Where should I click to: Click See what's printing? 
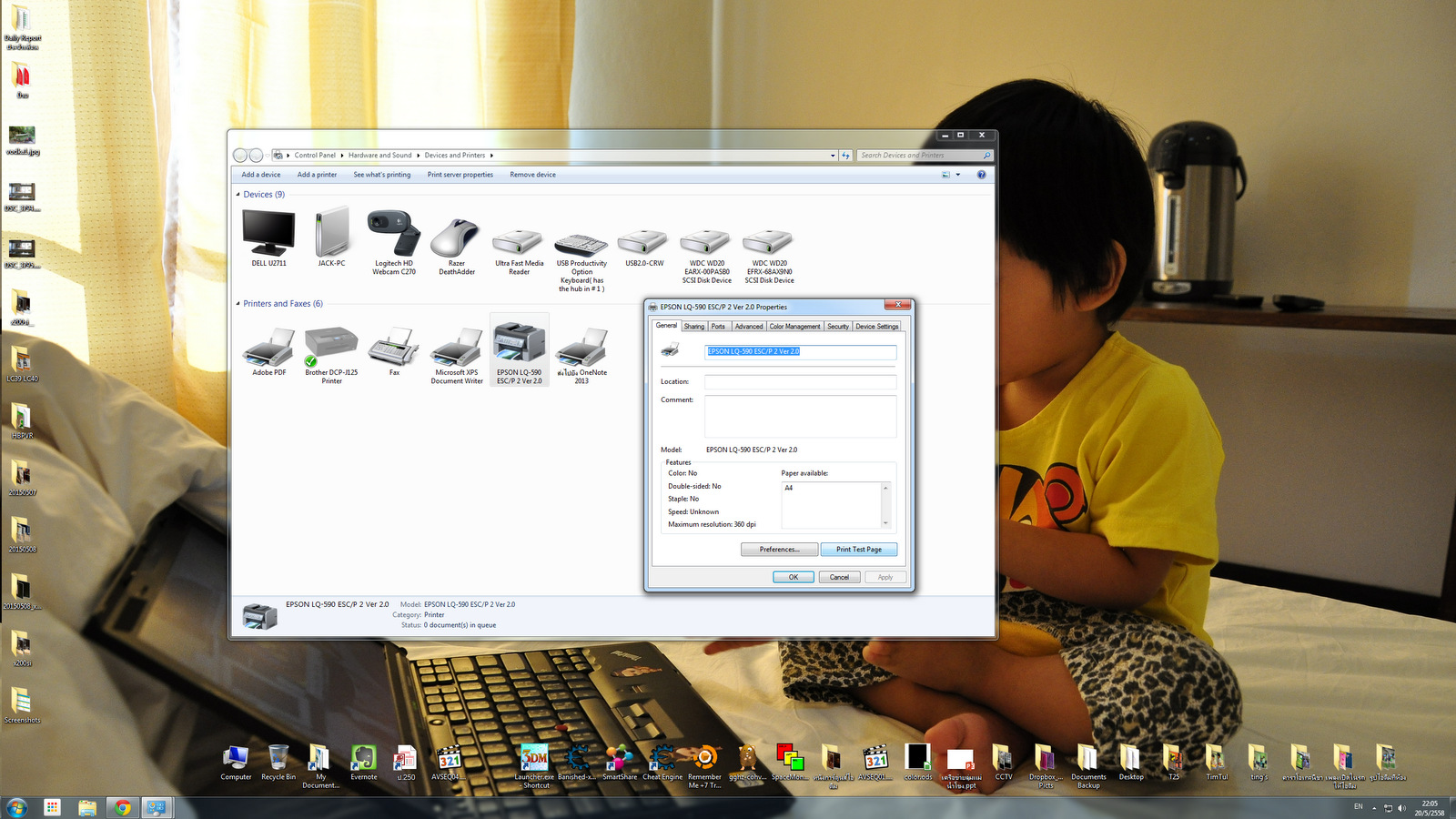click(x=382, y=175)
